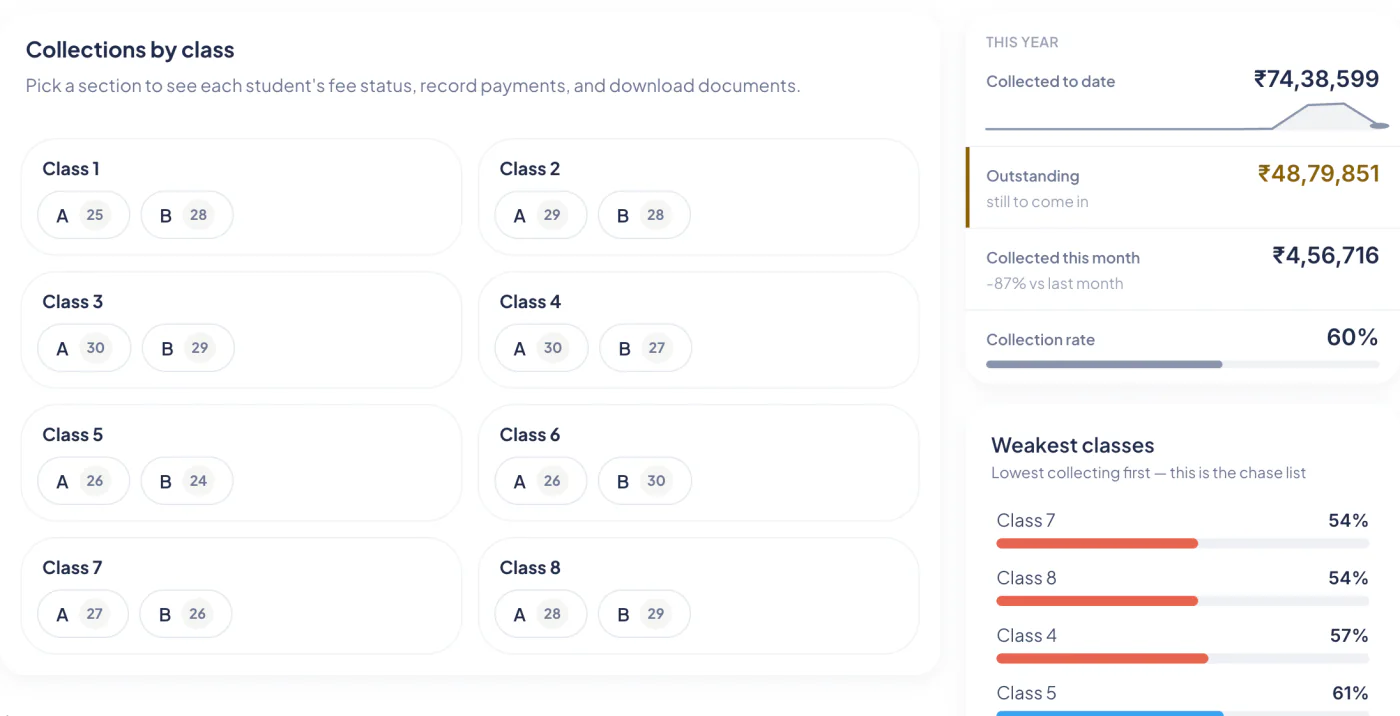Click "Class 7" in the Weakest classes list
The height and width of the screenshot is (716, 1400).
click(1026, 520)
